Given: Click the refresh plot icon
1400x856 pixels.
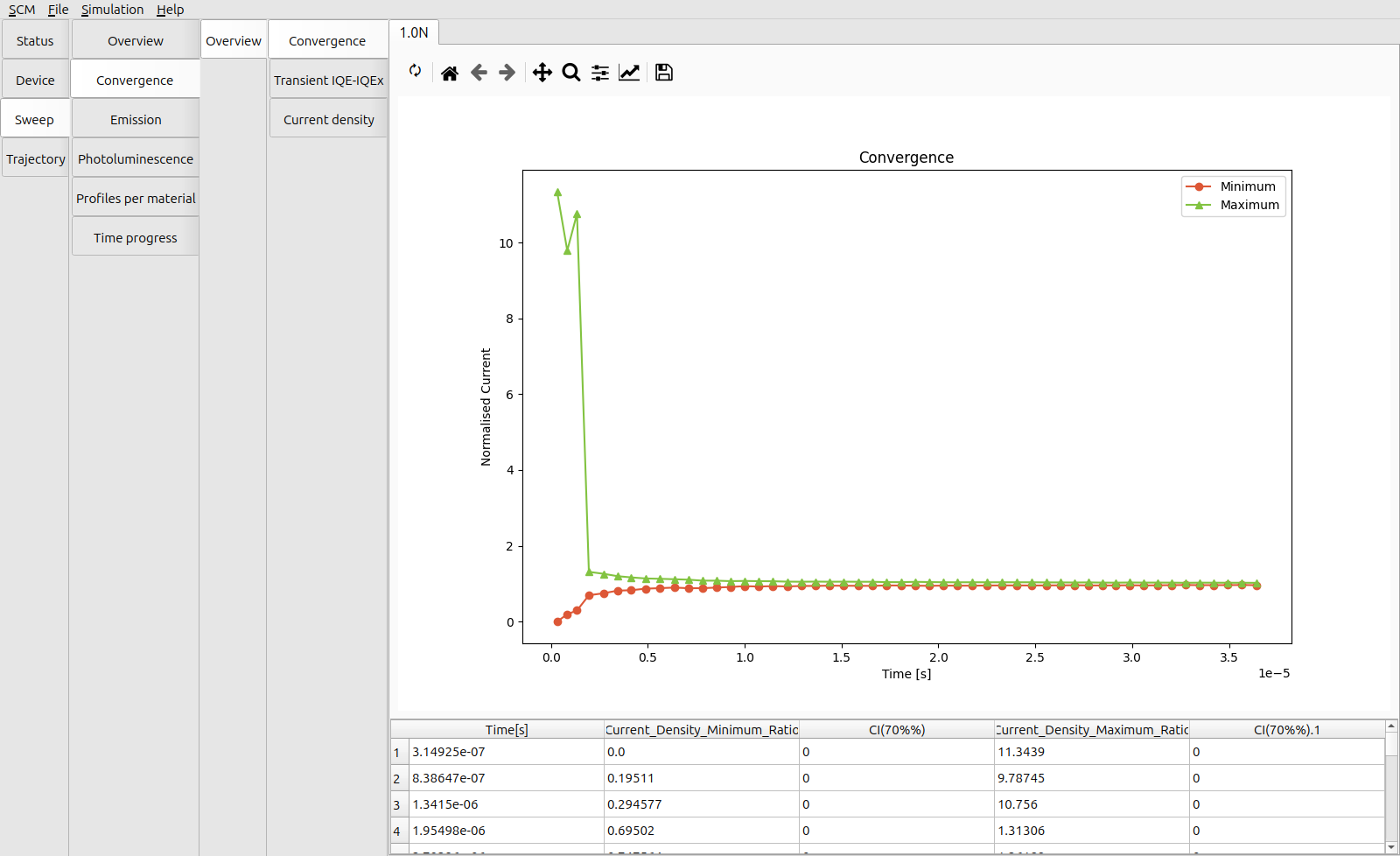Looking at the screenshot, I should (415, 71).
